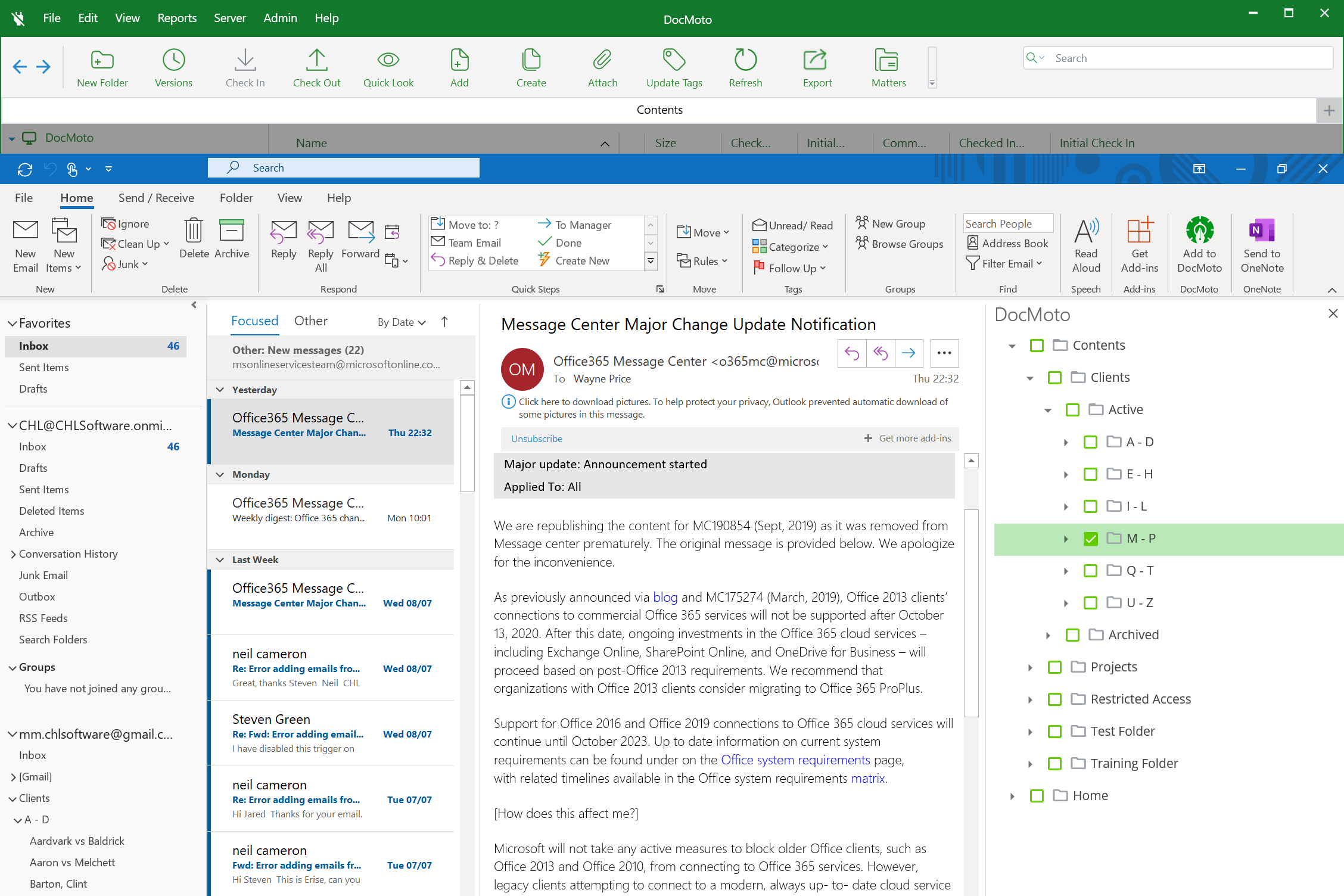Check the Clients folder checkbox
Screen dimensions: 1344x896
1054,378
